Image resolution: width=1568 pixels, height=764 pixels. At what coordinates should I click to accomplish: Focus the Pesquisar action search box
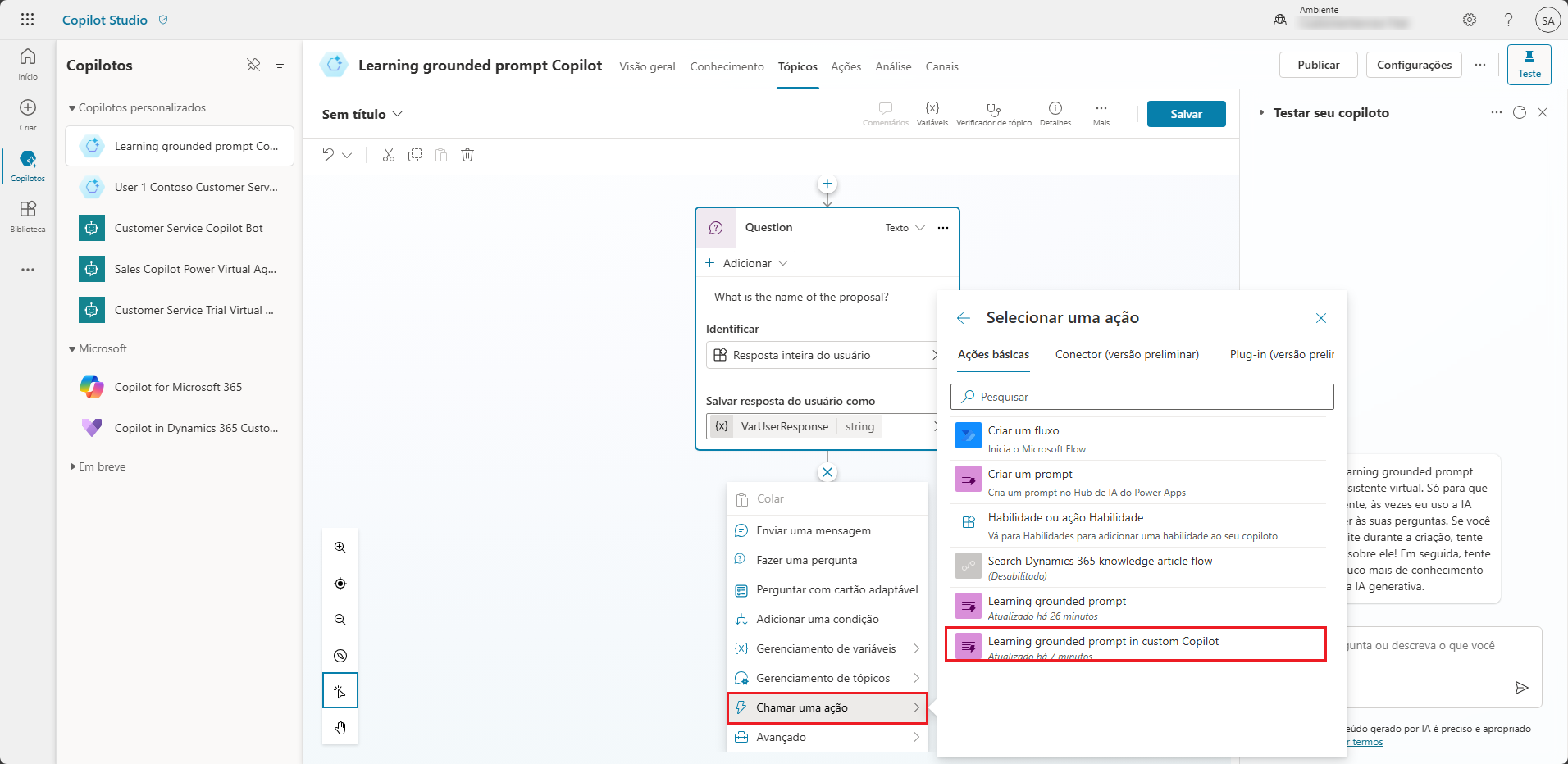point(1142,397)
